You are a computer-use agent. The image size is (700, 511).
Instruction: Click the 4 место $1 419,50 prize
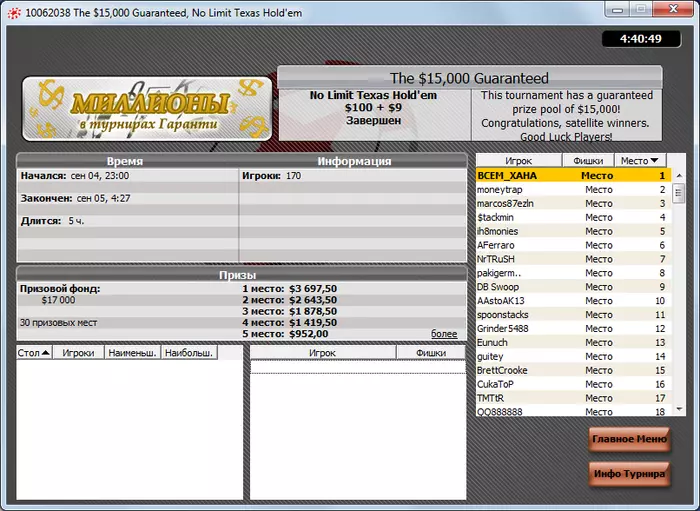tap(289, 323)
